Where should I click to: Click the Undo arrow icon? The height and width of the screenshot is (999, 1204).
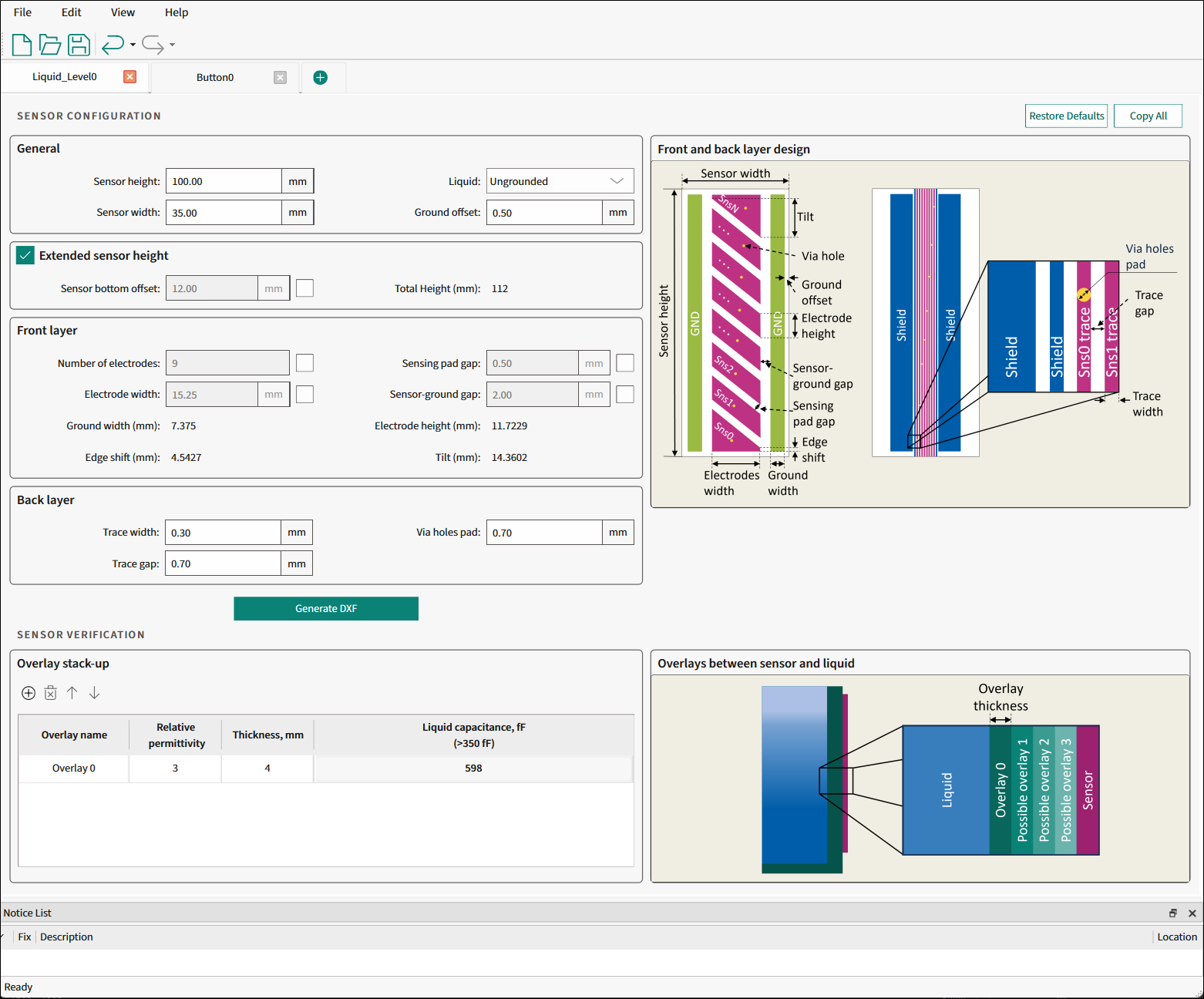[x=113, y=45]
